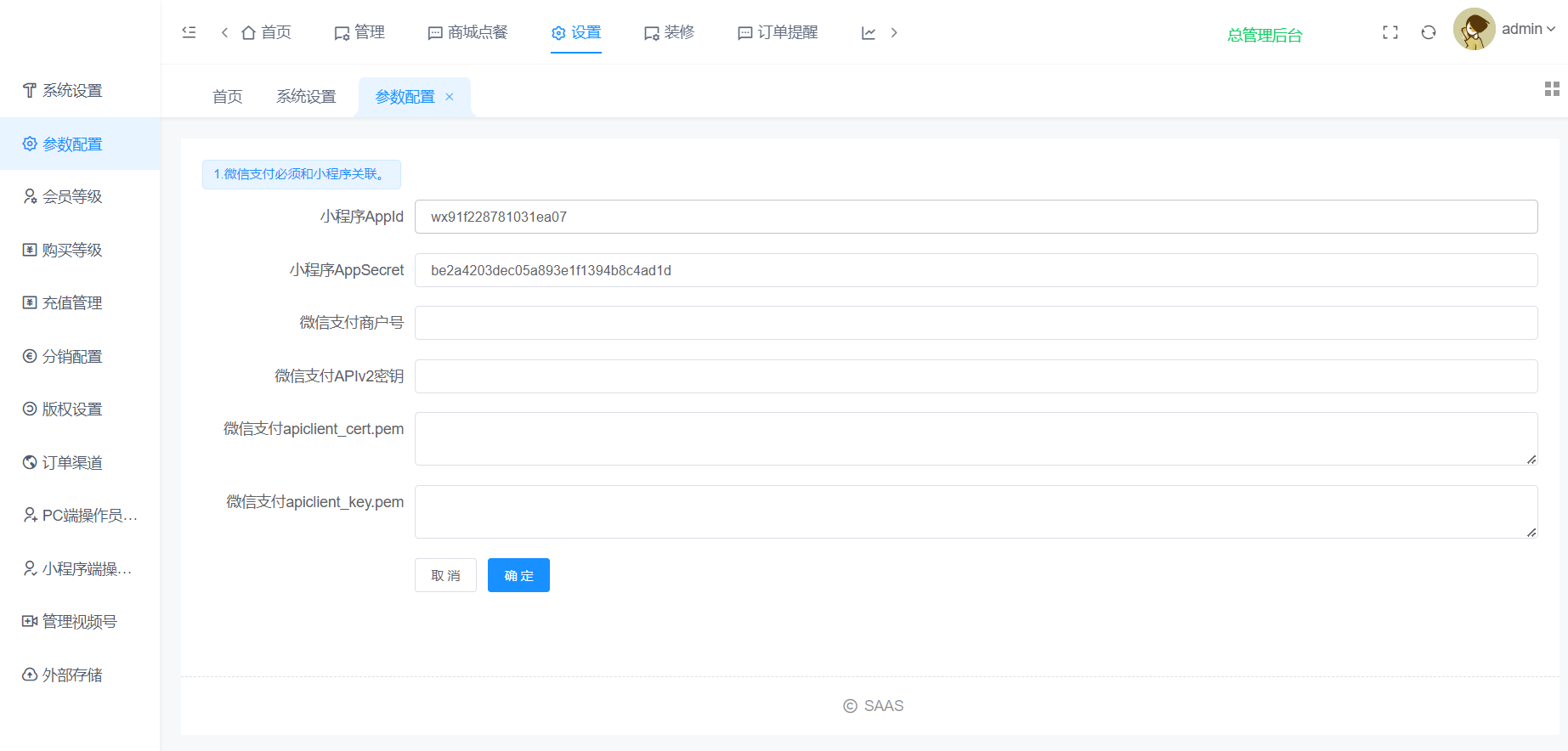This screenshot has height=751, width=1568.
Task: Open the tab grid menu icon
Action: click(1552, 89)
